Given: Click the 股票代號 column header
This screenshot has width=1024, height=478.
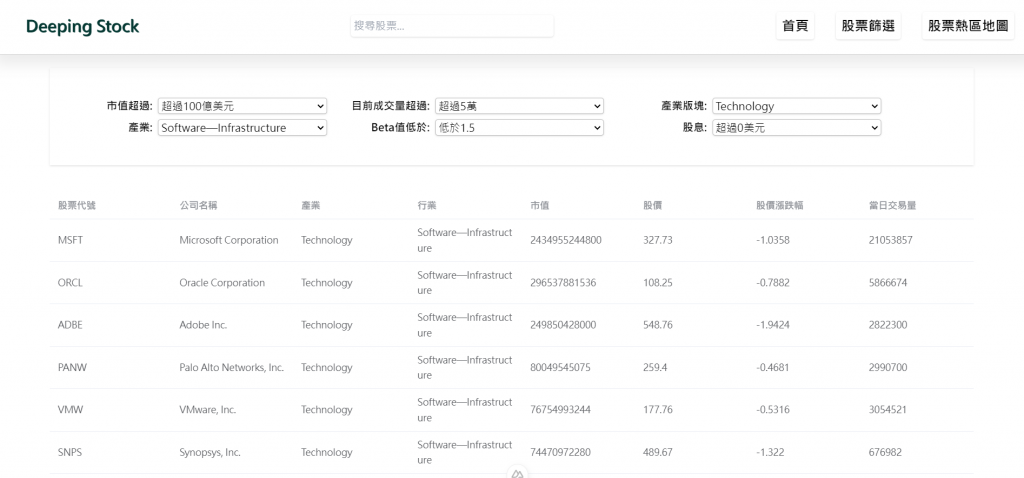Looking at the screenshot, I should click(x=77, y=205).
